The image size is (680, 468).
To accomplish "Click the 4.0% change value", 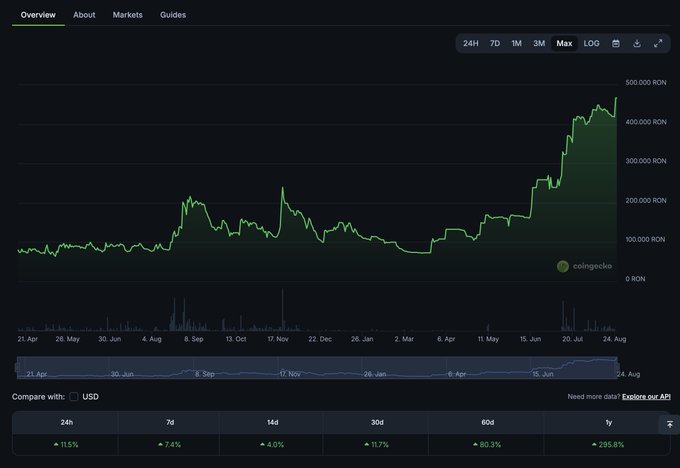I will click(x=272, y=445).
